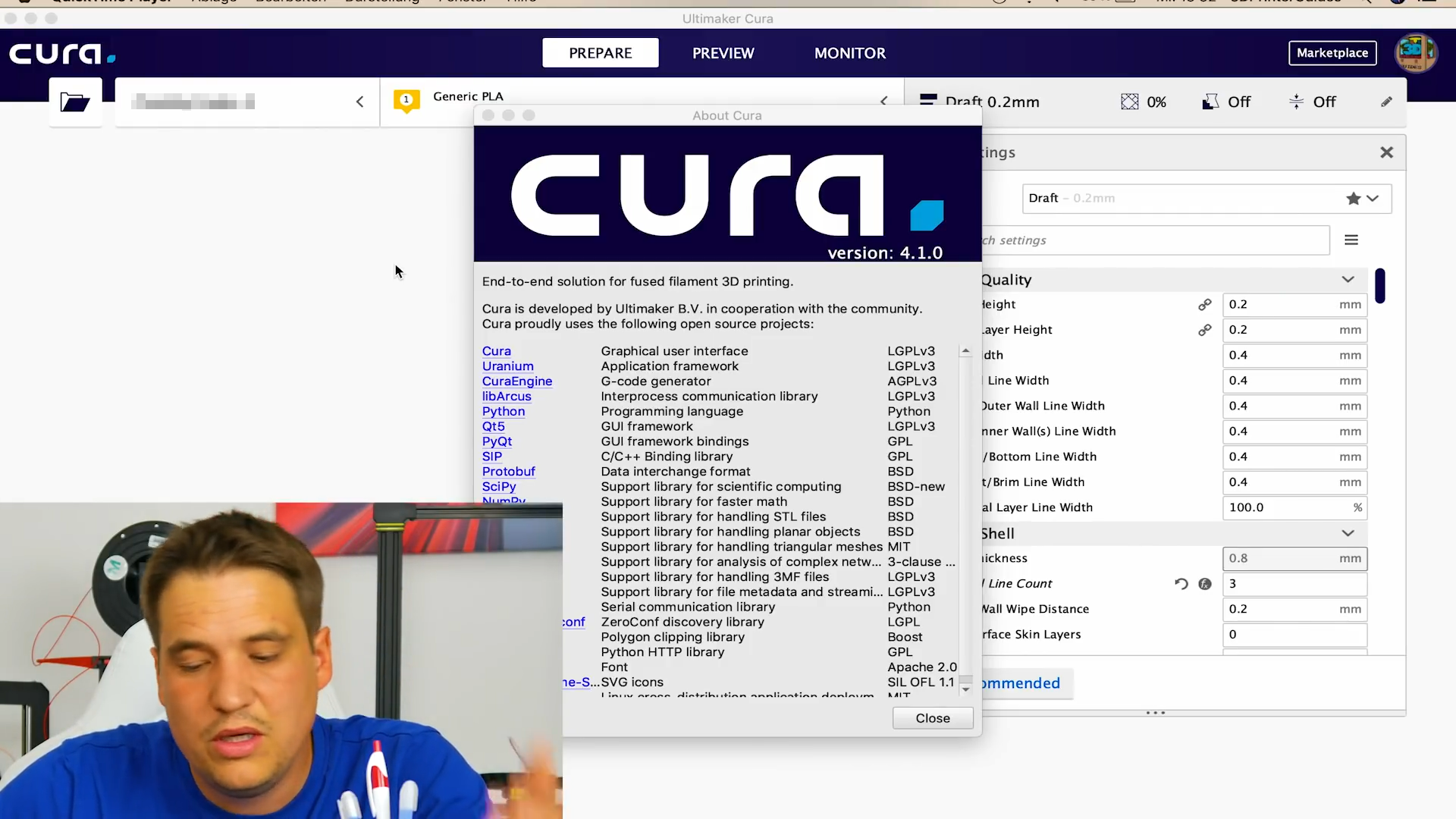Open the user account avatar
The height and width of the screenshot is (819, 1456).
1416,53
